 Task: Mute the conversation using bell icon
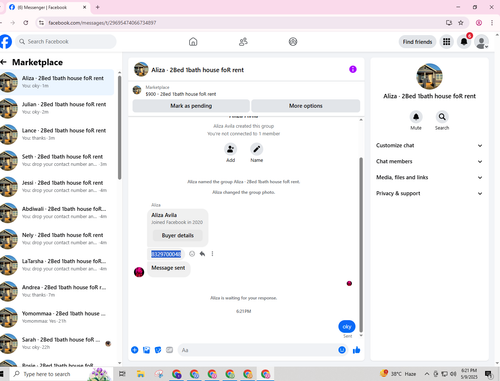tap(416, 117)
